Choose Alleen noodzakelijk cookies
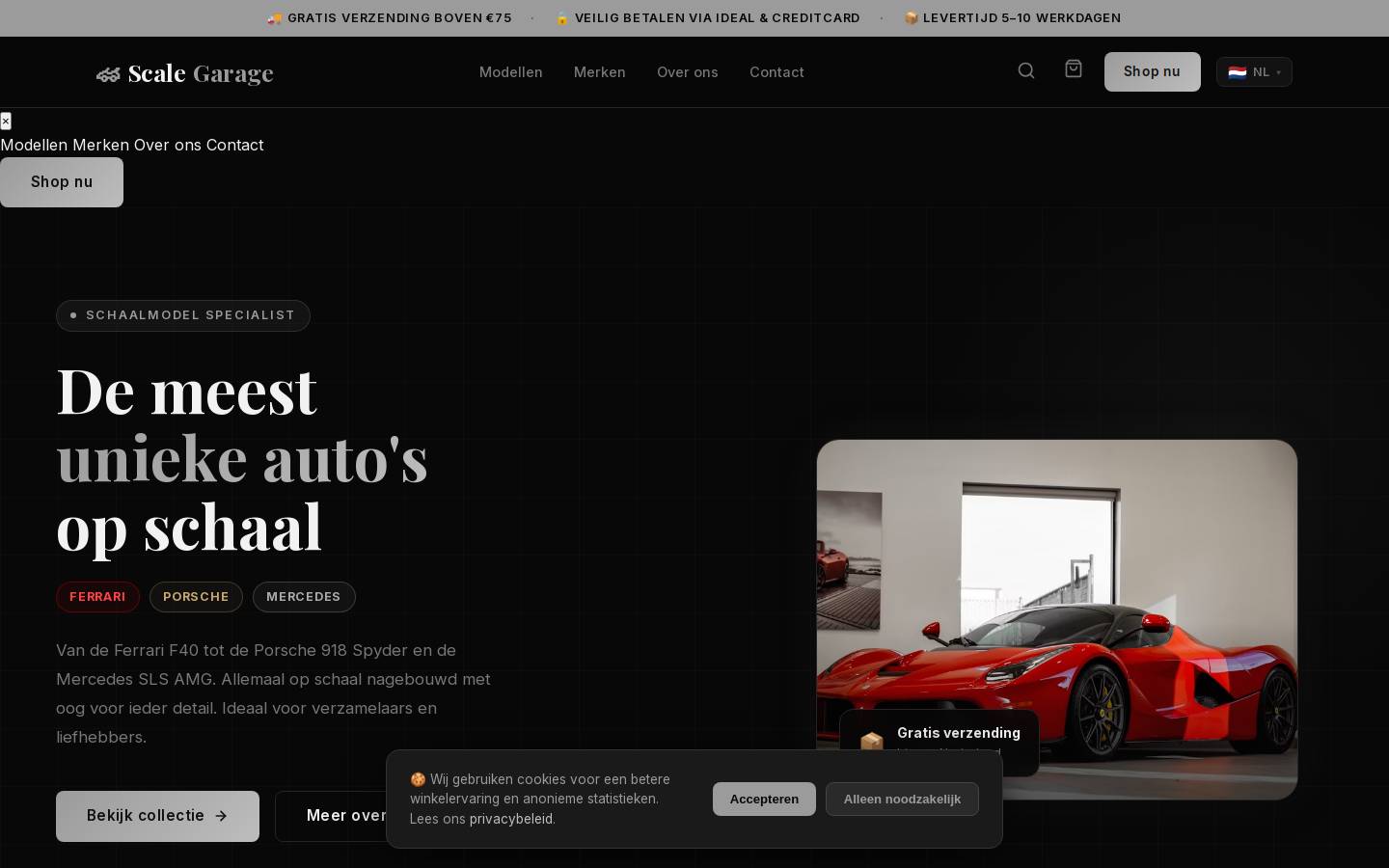Screen dimensions: 1389x868 click(902, 799)
